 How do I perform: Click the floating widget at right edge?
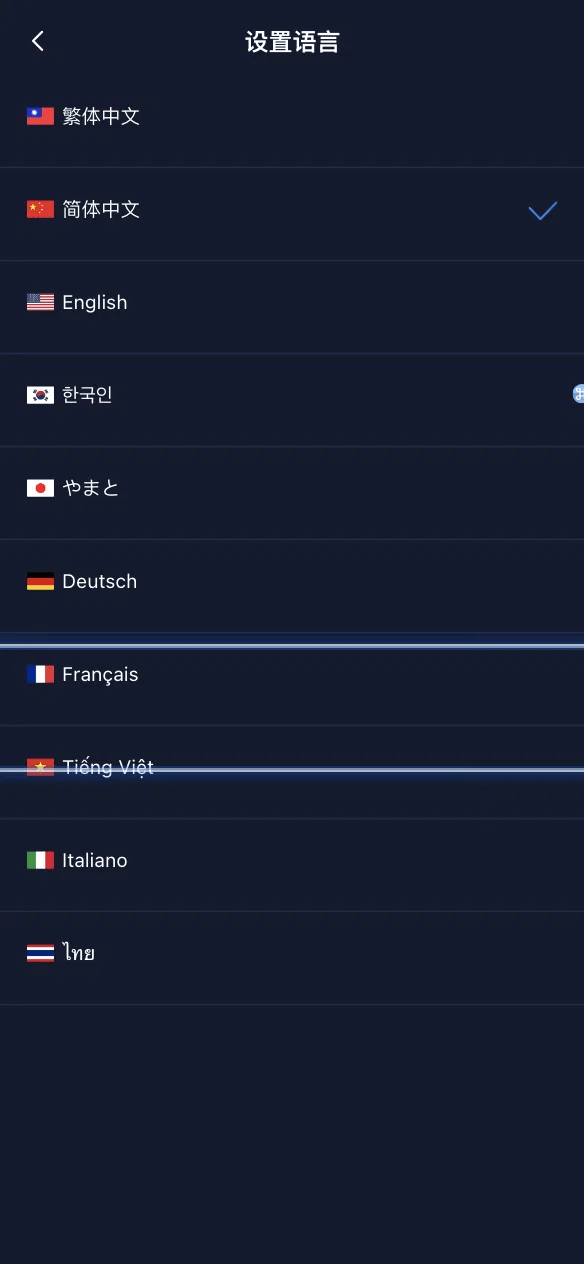pos(578,394)
